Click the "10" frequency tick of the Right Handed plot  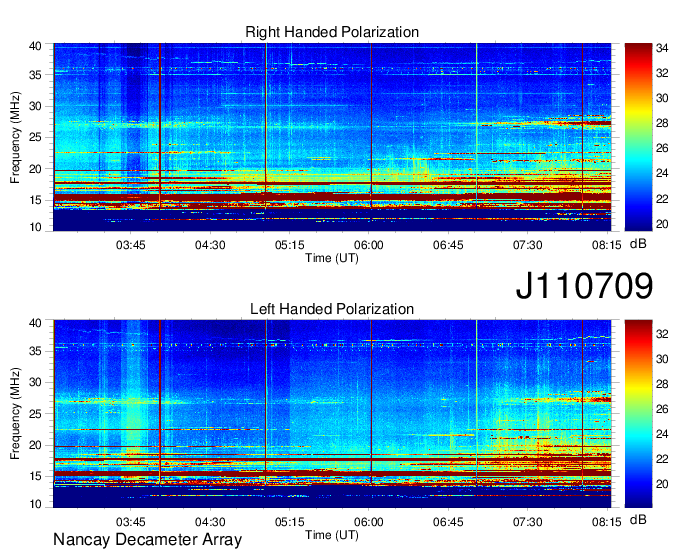(35, 227)
